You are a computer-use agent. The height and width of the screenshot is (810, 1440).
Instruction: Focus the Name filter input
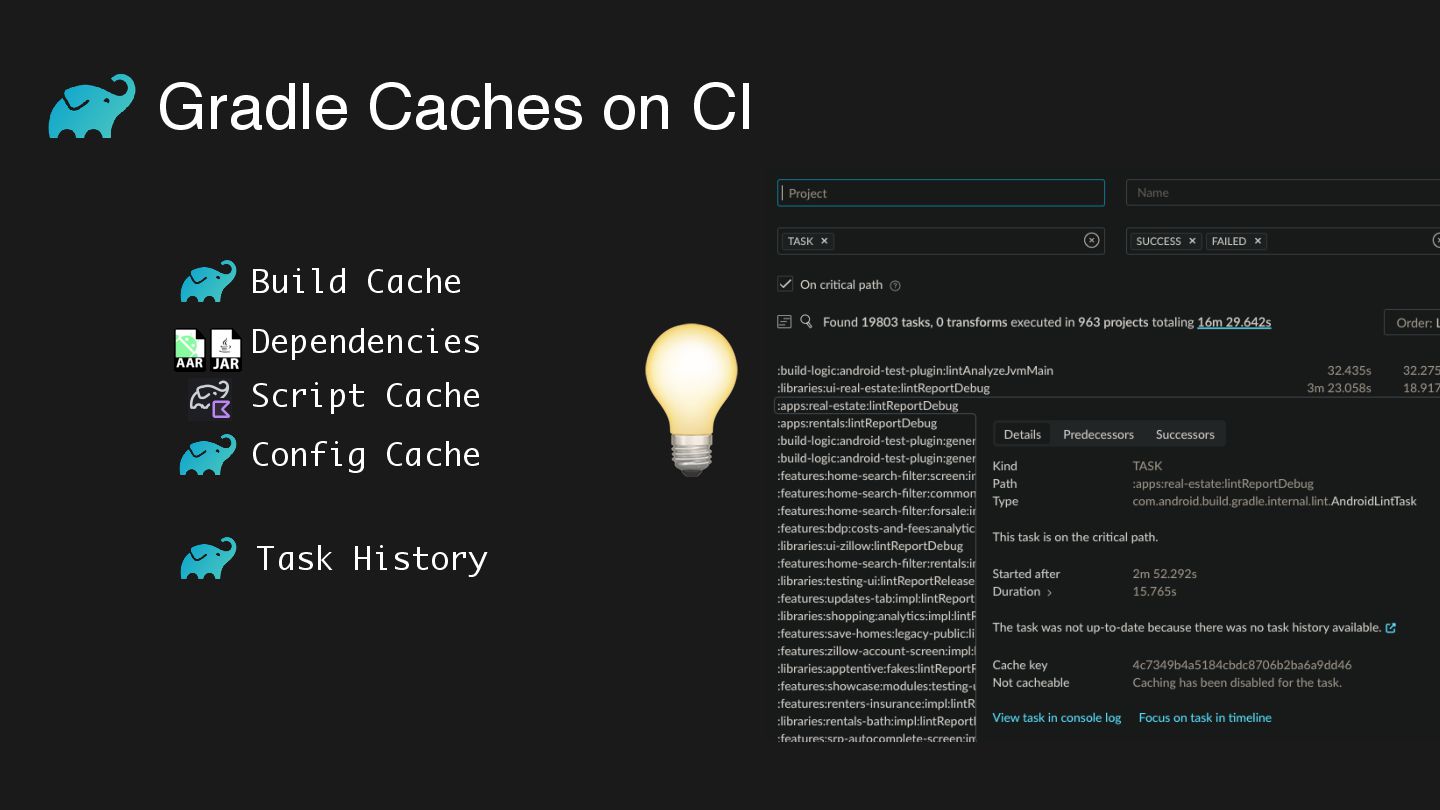click(1283, 193)
